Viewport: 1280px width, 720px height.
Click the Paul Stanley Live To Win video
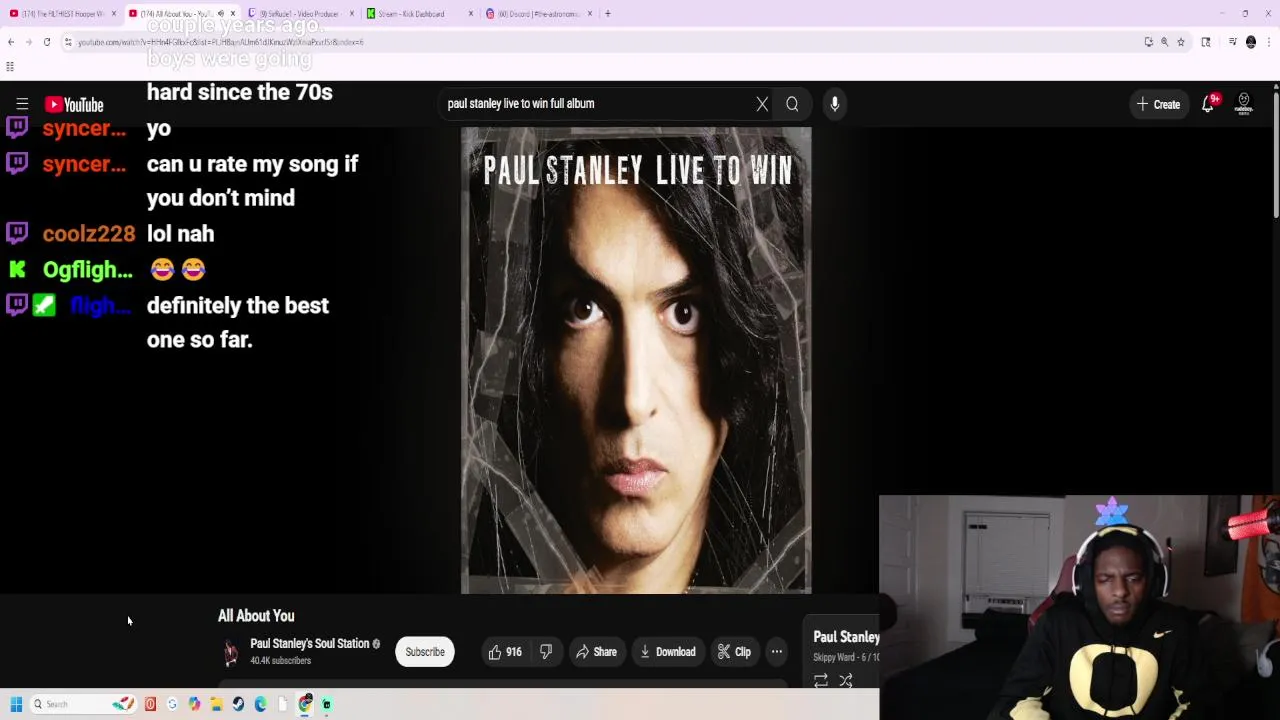pyautogui.click(x=636, y=360)
